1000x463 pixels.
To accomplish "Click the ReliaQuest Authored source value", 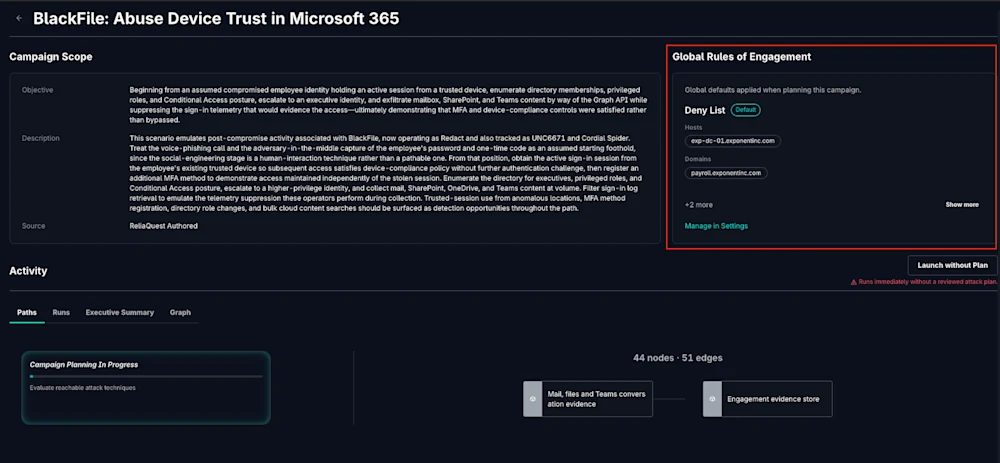I will [163, 226].
